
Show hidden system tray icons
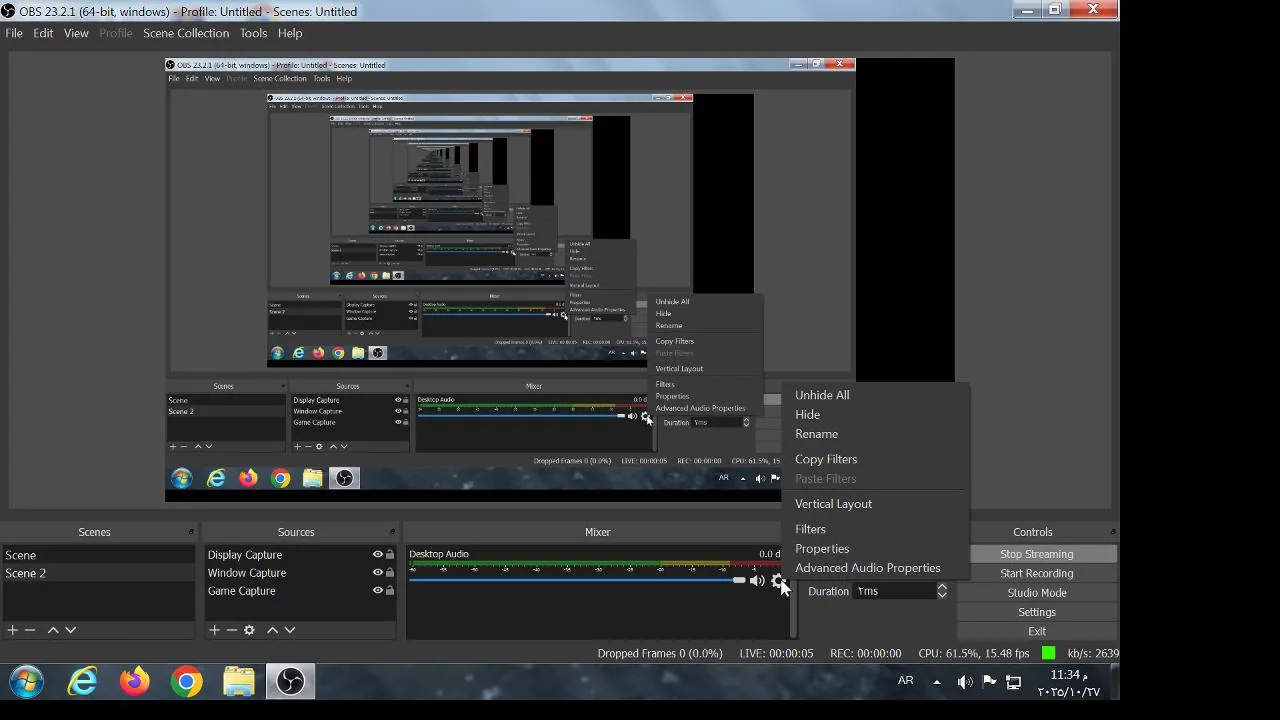coord(937,682)
